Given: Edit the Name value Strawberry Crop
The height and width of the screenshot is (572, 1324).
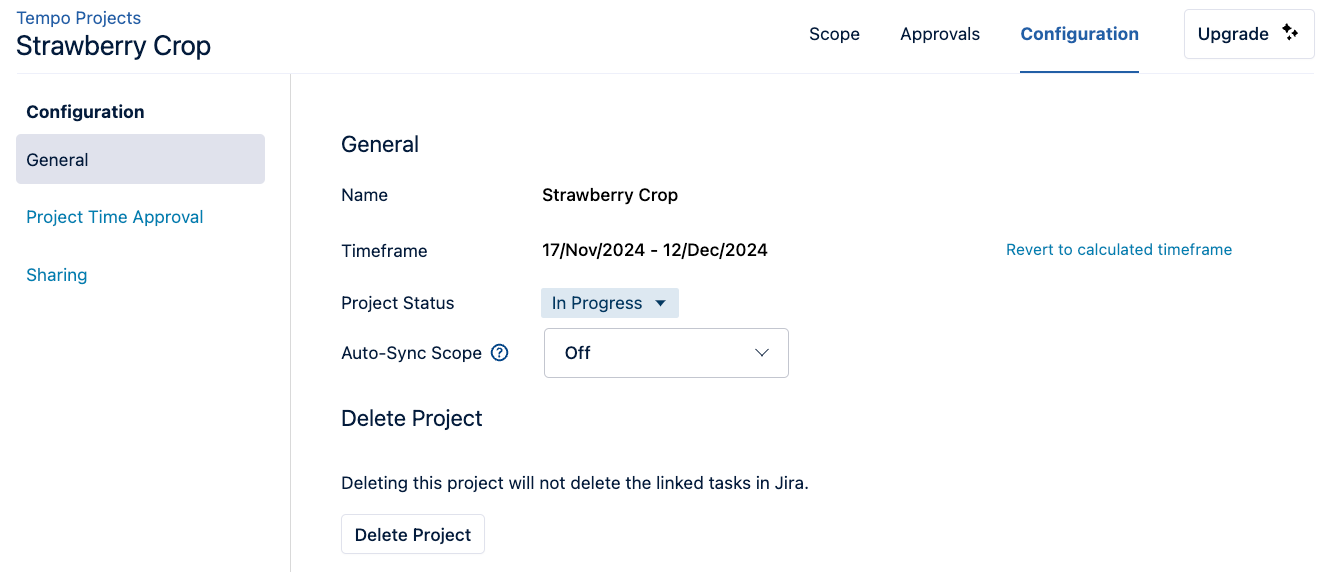Looking at the screenshot, I should (610, 195).
